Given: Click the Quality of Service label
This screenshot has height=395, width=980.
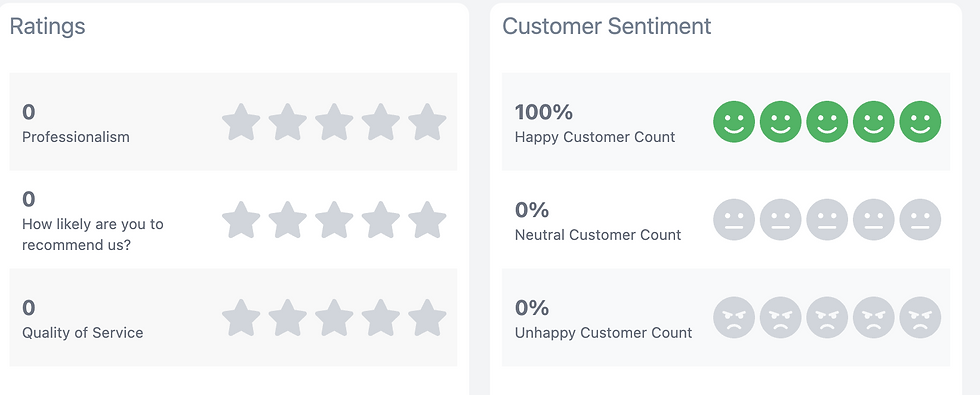Looking at the screenshot, I should click(x=82, y=332).
